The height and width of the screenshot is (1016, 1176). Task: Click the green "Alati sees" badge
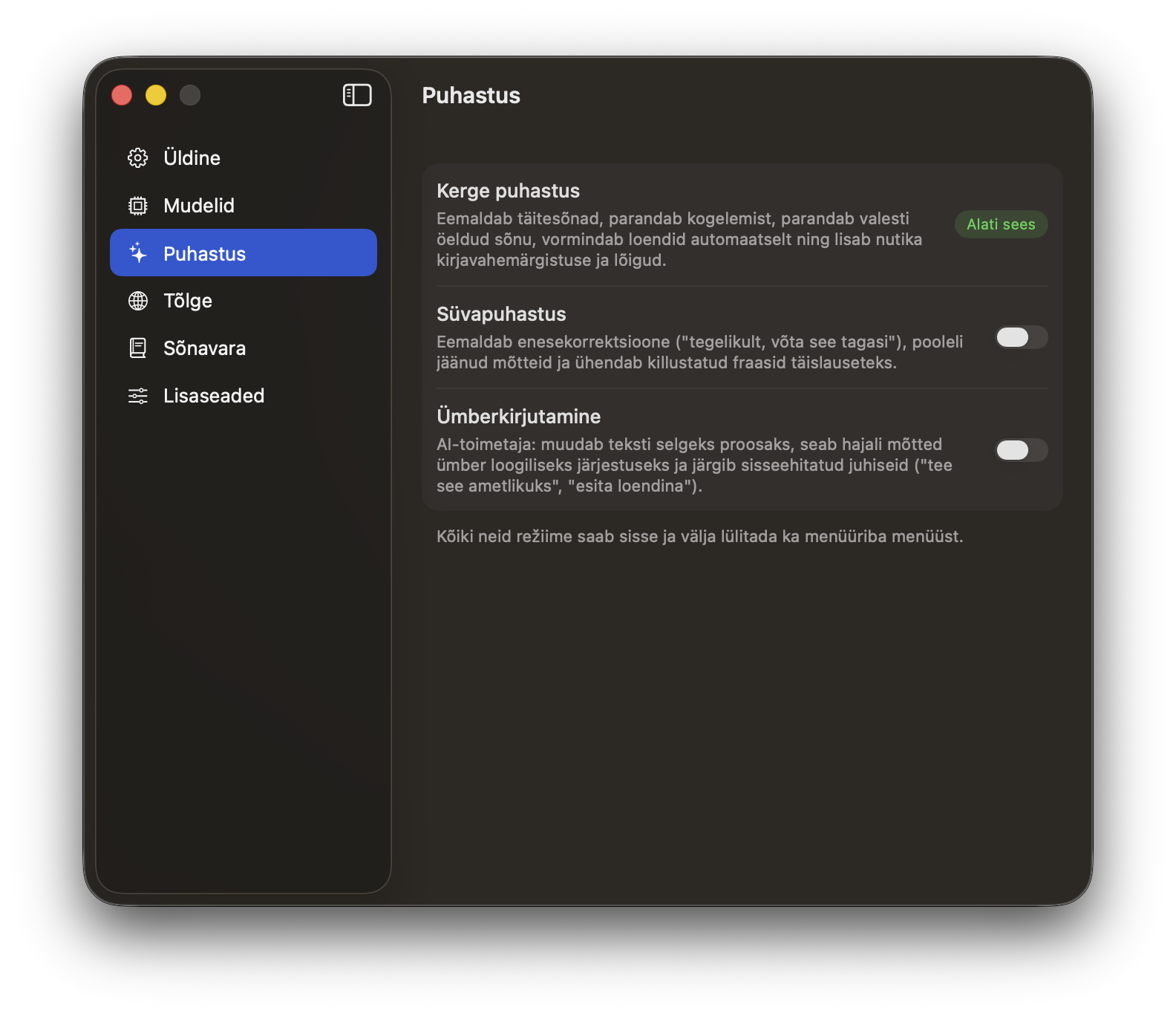click(x=1001, y=224)
